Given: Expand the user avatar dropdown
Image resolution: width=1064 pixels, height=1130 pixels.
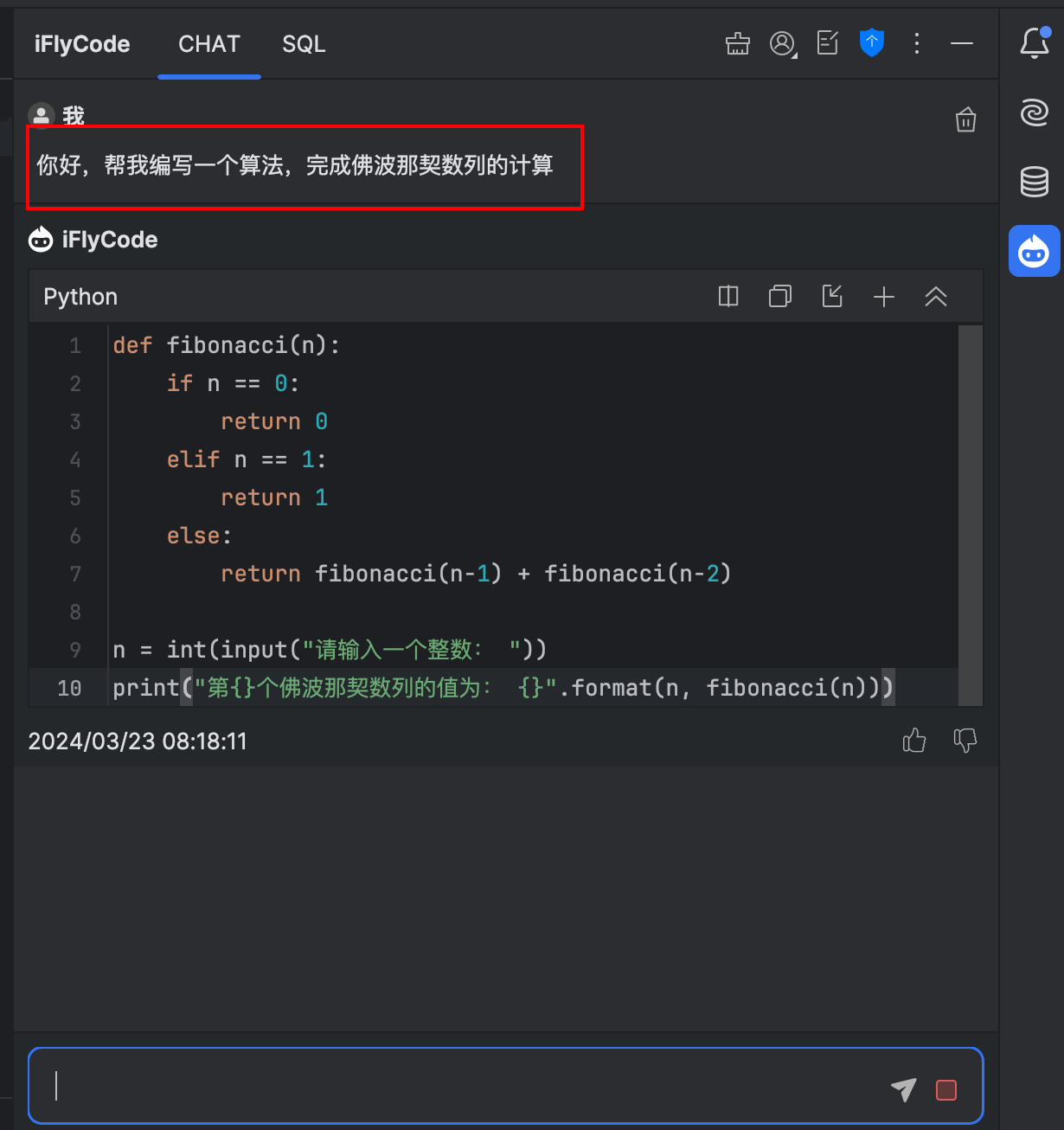Looking at the screenshot, I should point(781,43).
